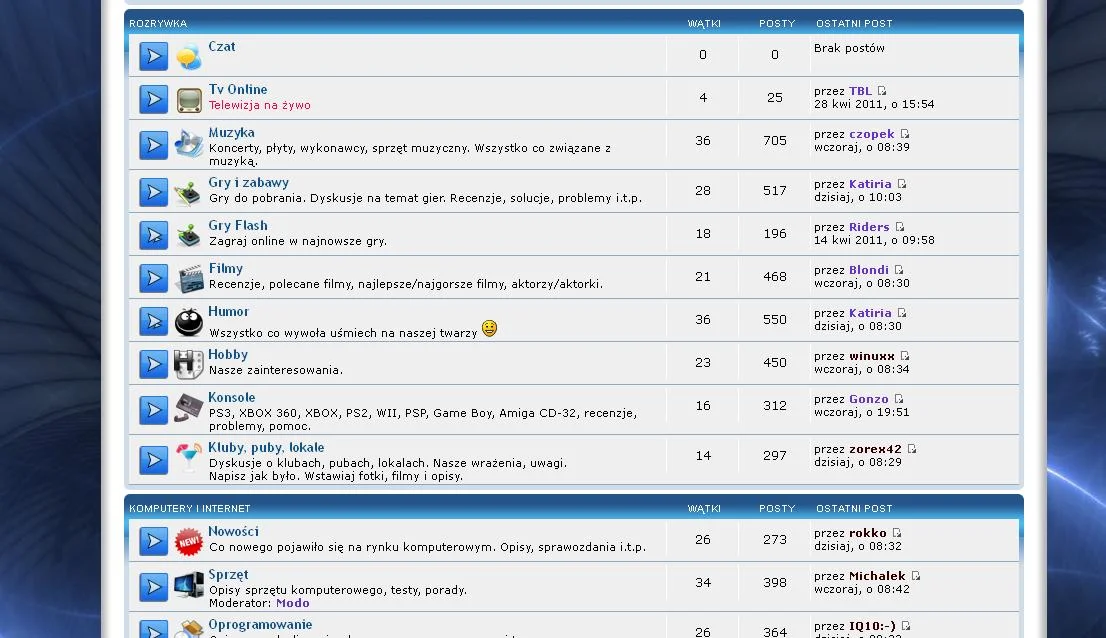View Katiria's profile in Gry i zabawy row

(x=870, y=184)
